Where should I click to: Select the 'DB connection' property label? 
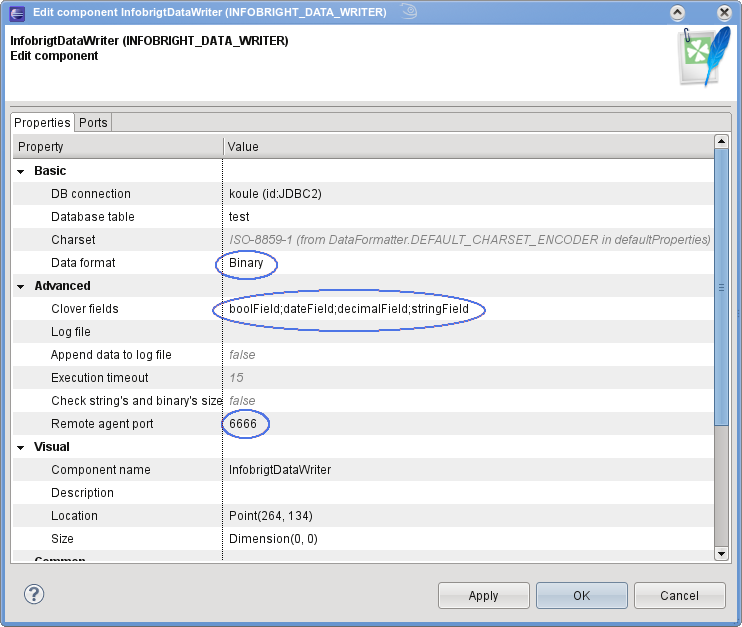click(x=91, y=194)
